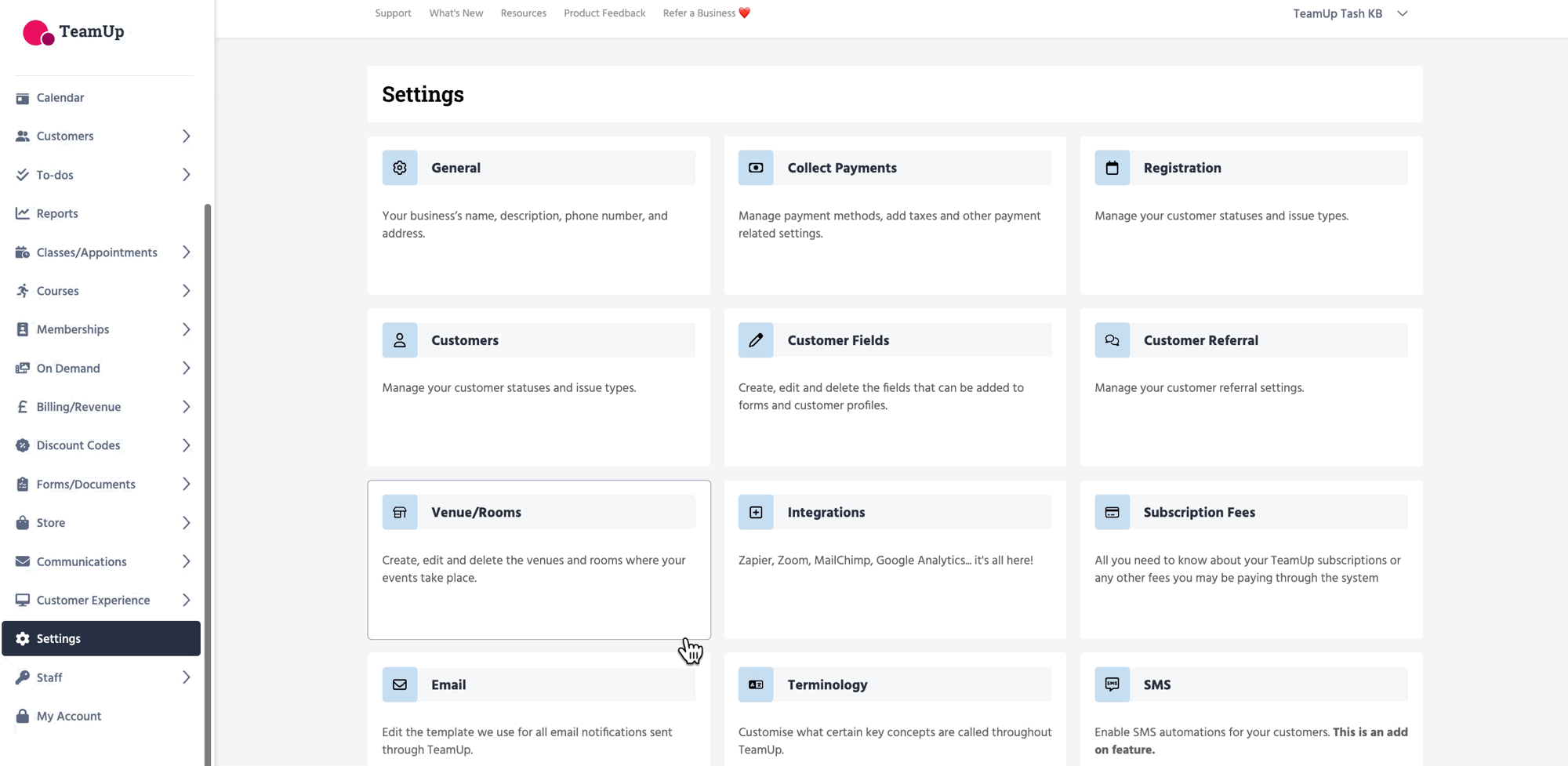Click the Terminology card icon
The height and width of the screenshot is (766, 1568).
pyautogui.click(x=756, y=684)
